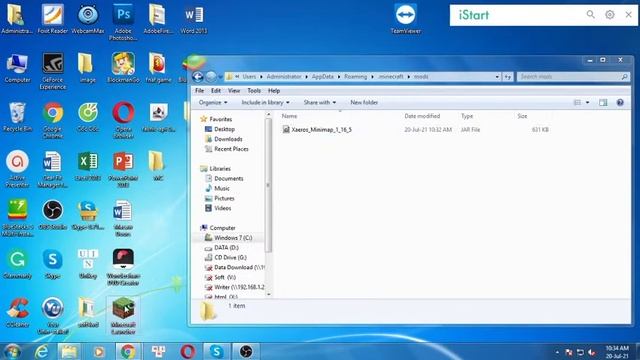Open address bar history dropdown

[x=497, y=77]
